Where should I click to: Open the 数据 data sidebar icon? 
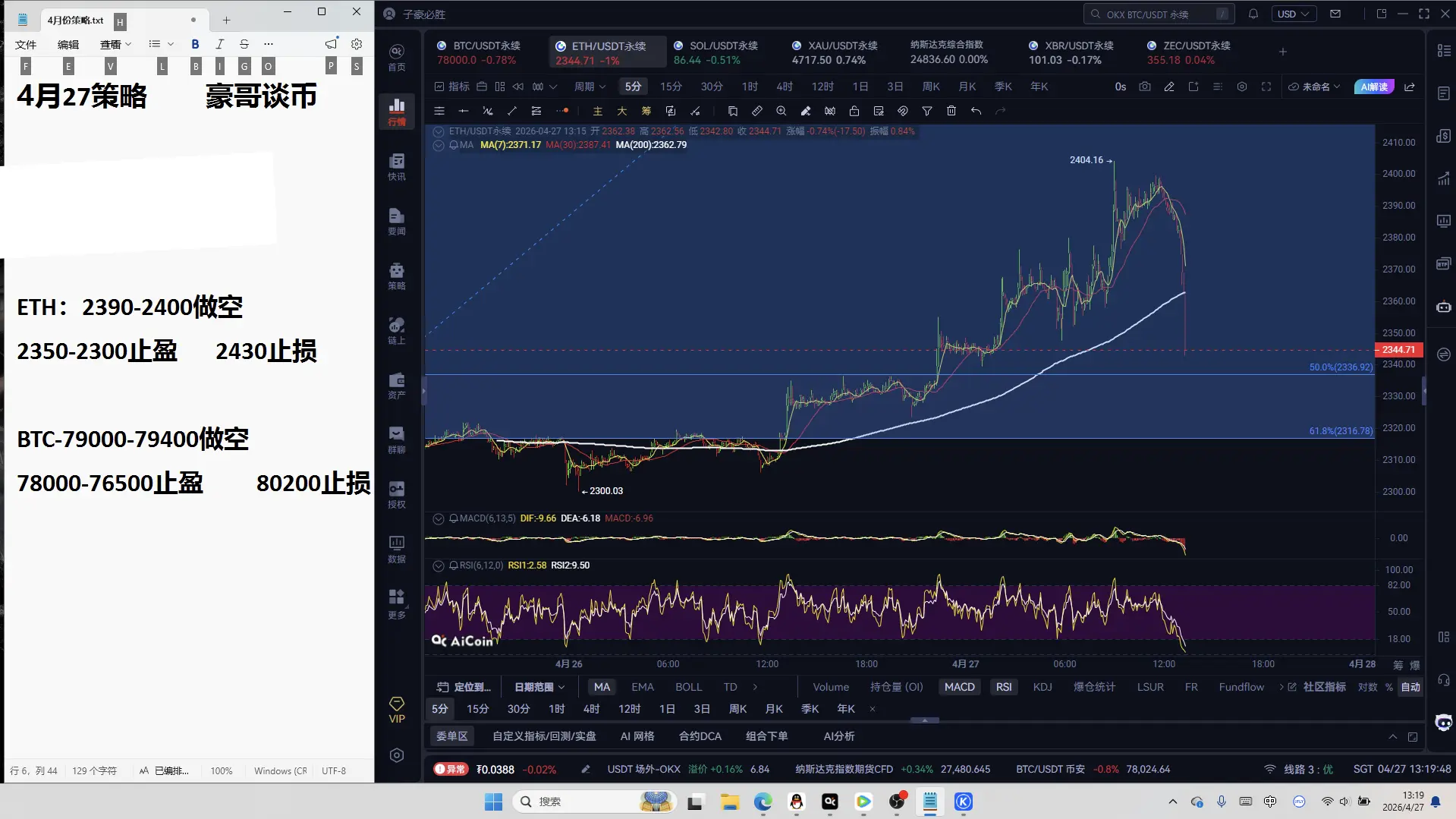397,550
